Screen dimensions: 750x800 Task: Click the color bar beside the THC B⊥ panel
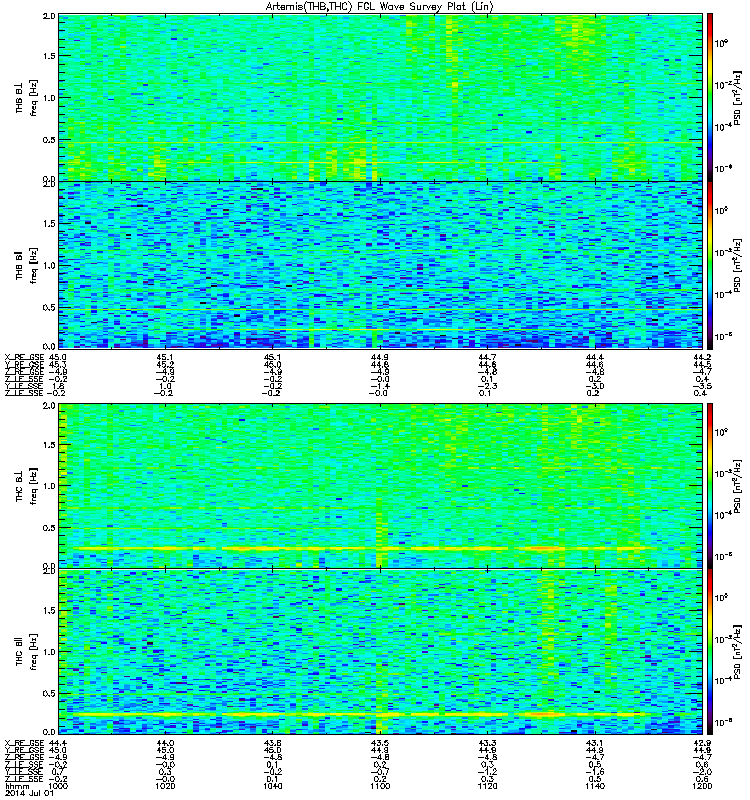click(709, 486)
